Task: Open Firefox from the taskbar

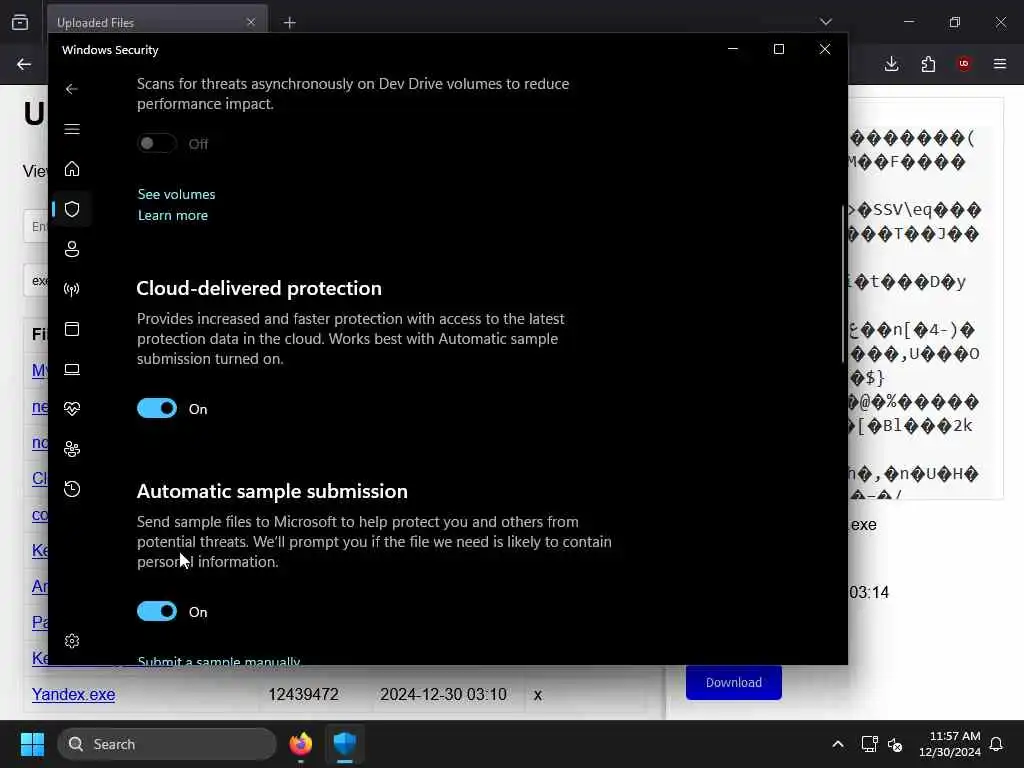Action: tap(300, 744)
